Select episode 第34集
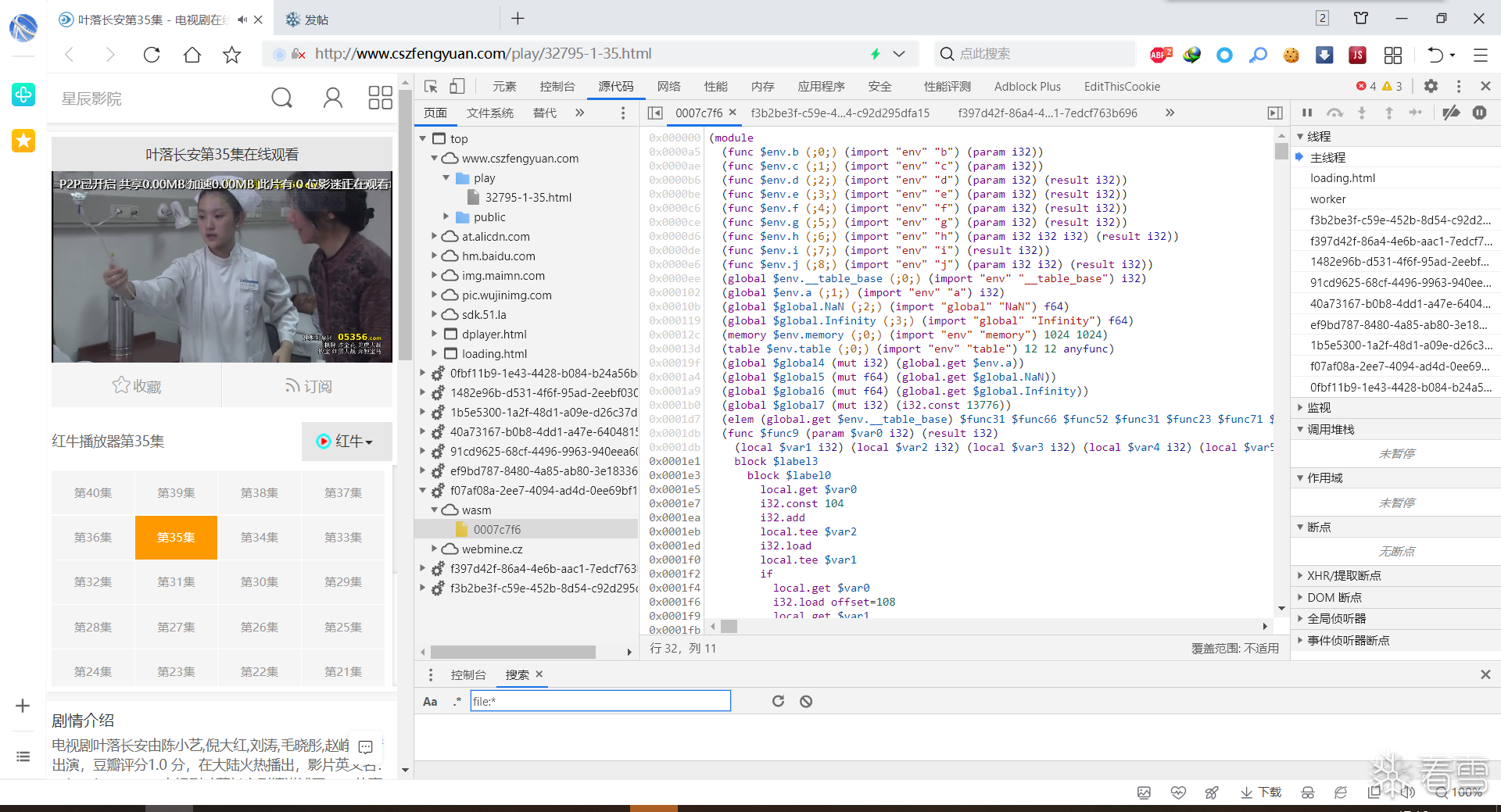 (x=259, y=537)
